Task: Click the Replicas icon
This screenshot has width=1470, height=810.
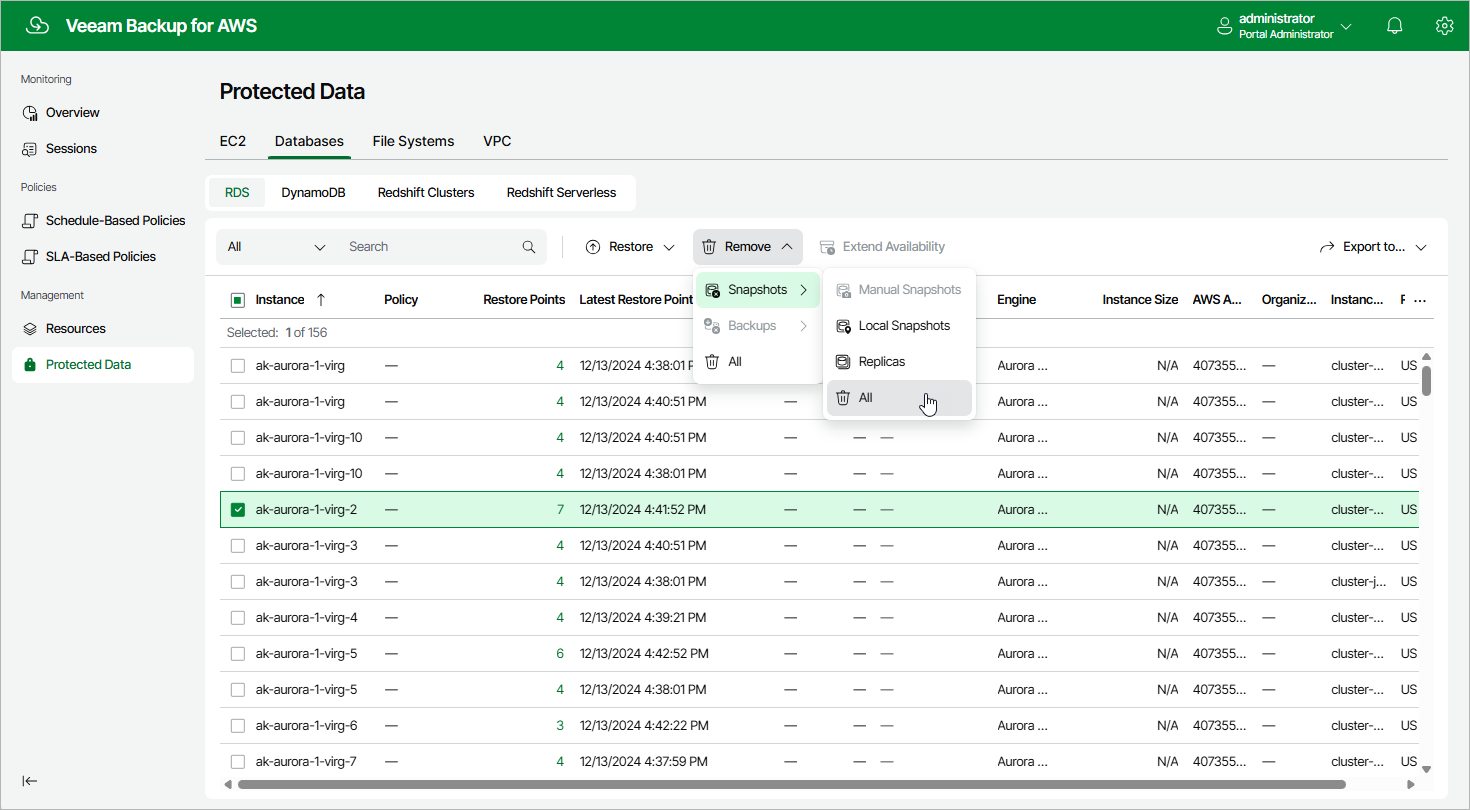Action: [x=843, y=362]
